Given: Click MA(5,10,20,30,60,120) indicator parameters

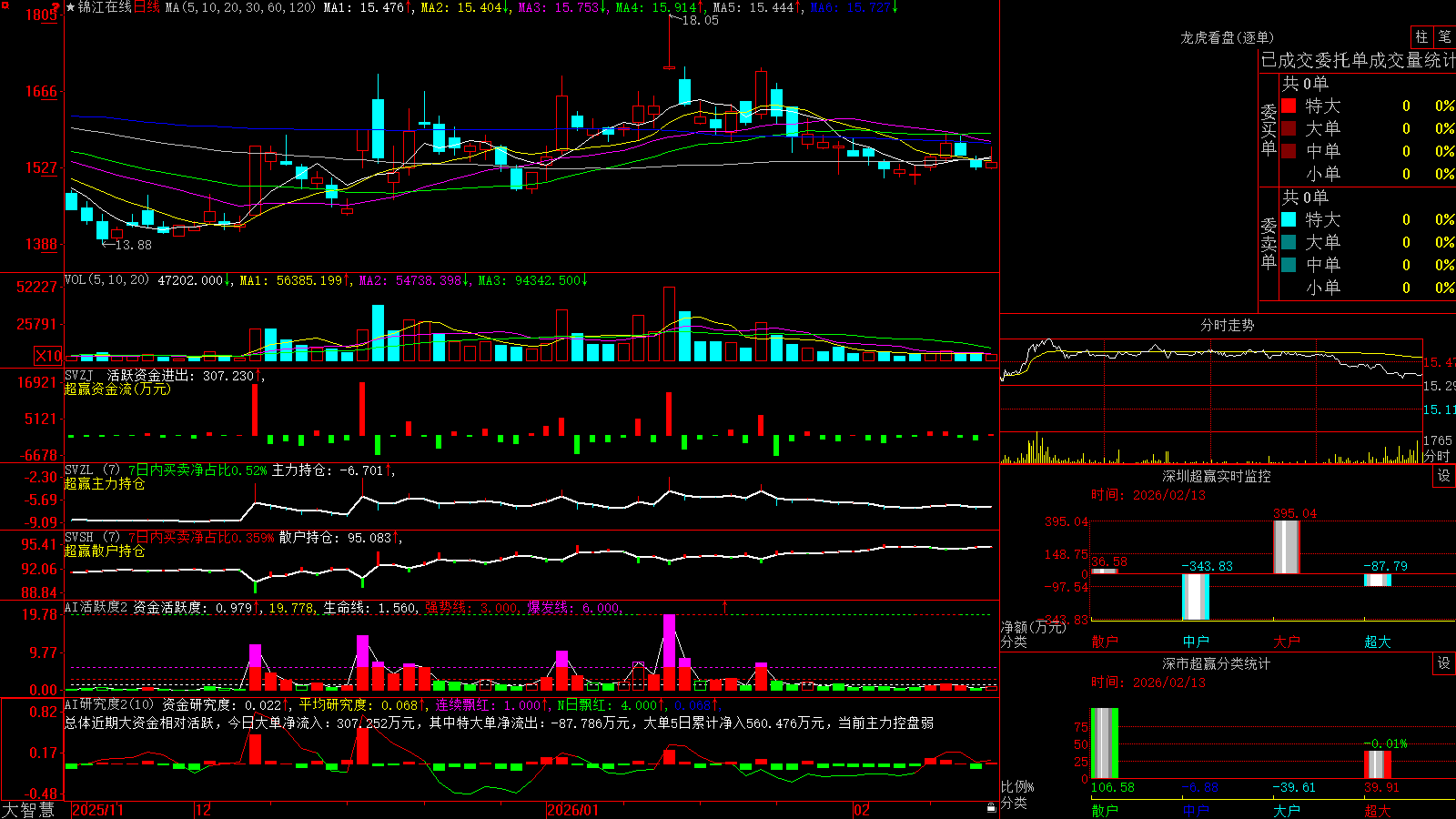Looking at the screenshot, I should (241, 7).
